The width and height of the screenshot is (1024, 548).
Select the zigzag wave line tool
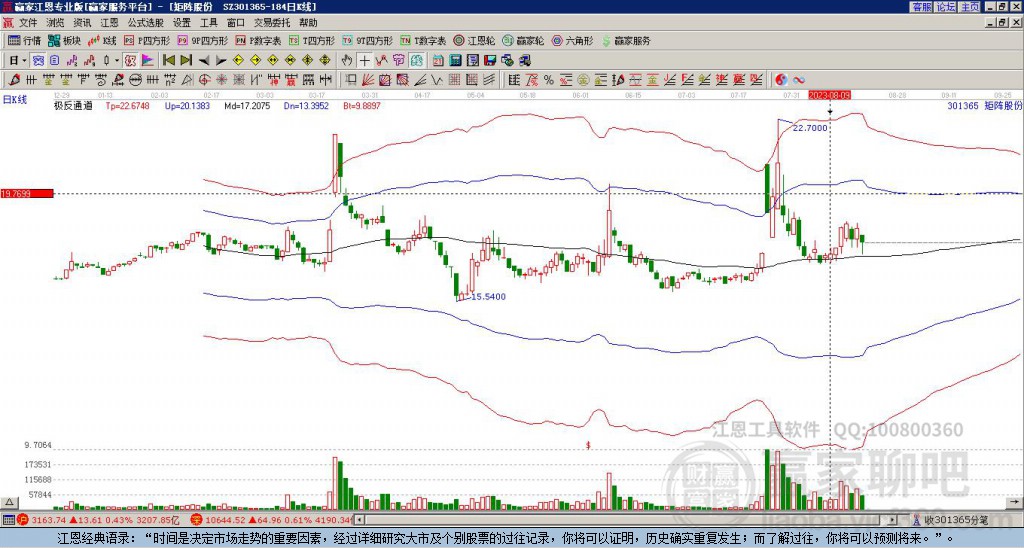[436, 80]
